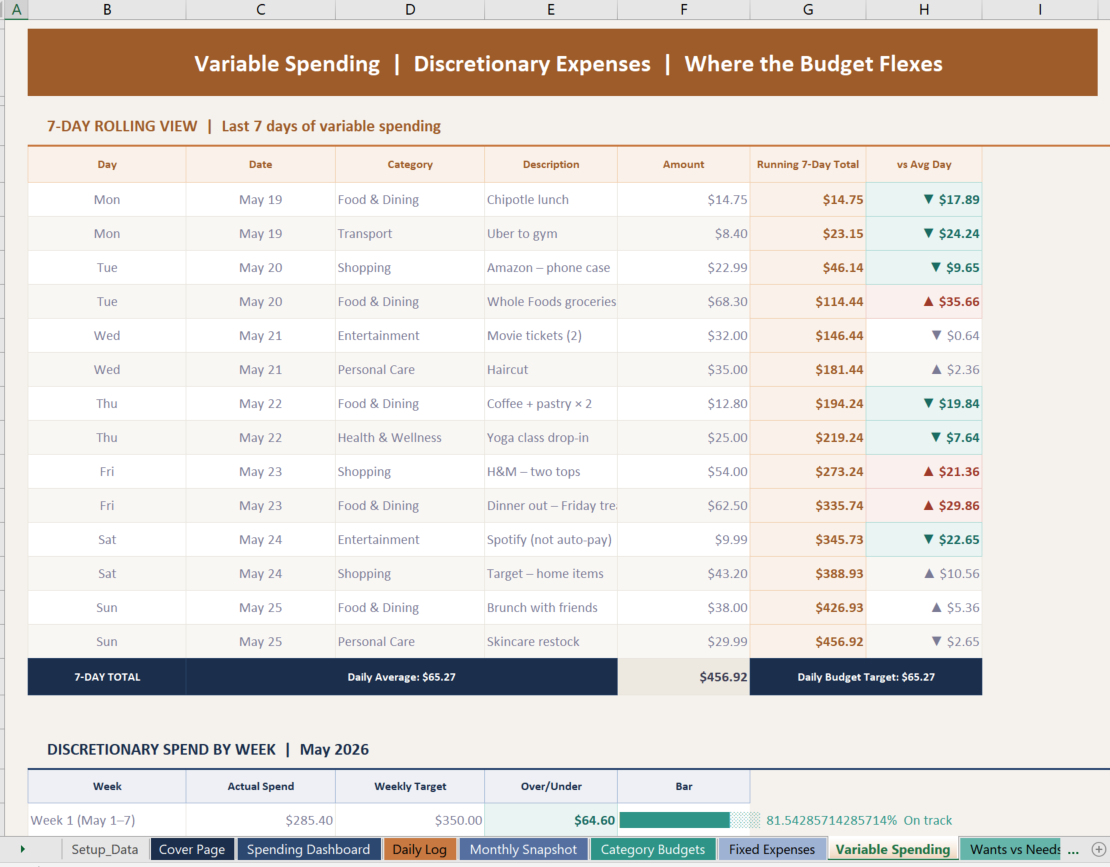Click the ▲ $29.86 variance cell

point(924,505)
